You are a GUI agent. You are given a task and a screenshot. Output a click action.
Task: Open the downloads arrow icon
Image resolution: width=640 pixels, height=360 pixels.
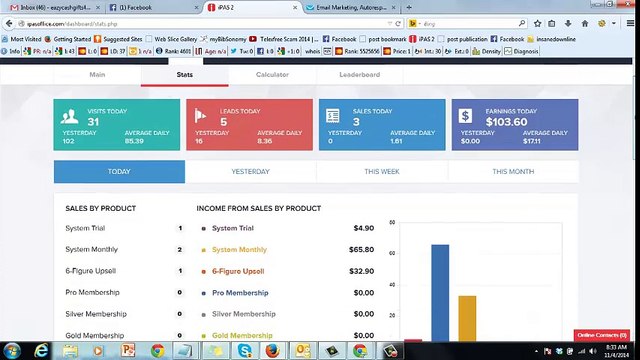[x=568, y=24]
